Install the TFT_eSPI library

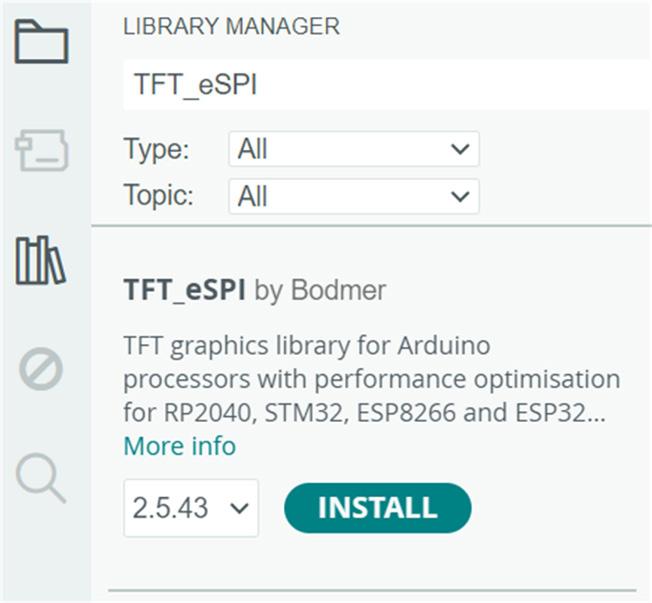[x=377, y=508]
